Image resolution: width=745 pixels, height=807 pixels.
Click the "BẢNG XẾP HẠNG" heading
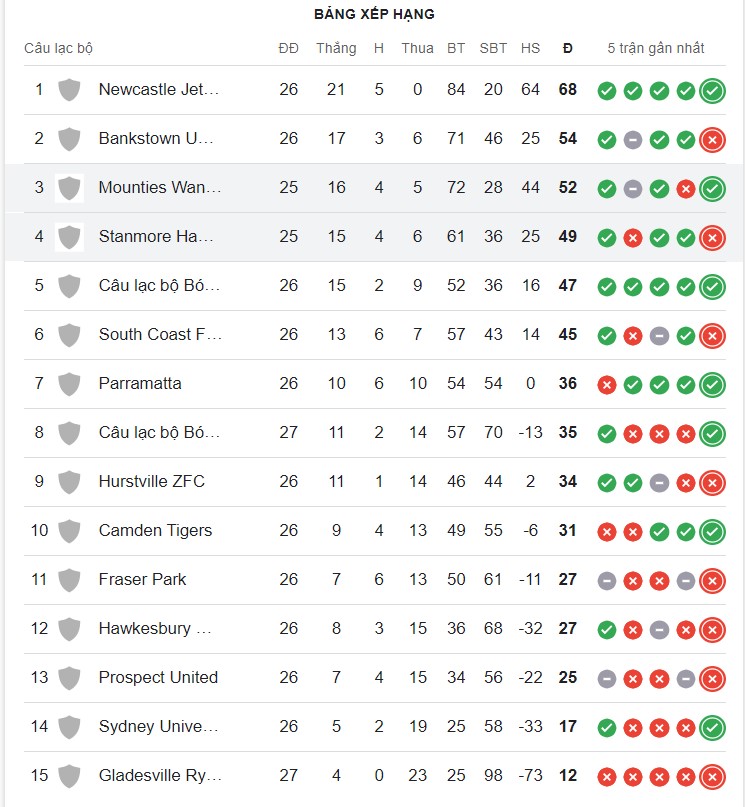(x=374, y=14)
